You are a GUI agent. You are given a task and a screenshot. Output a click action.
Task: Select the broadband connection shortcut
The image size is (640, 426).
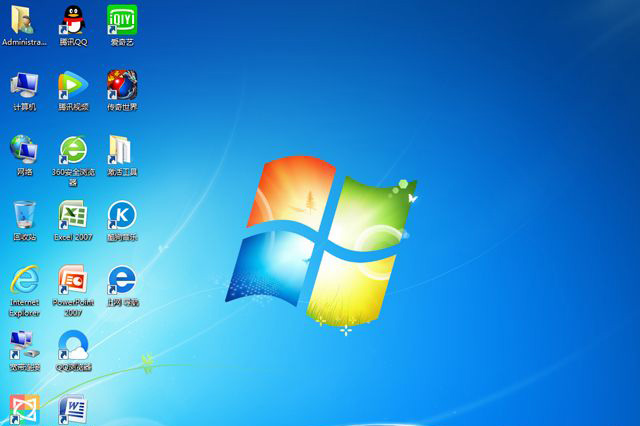tap(24, 345)
